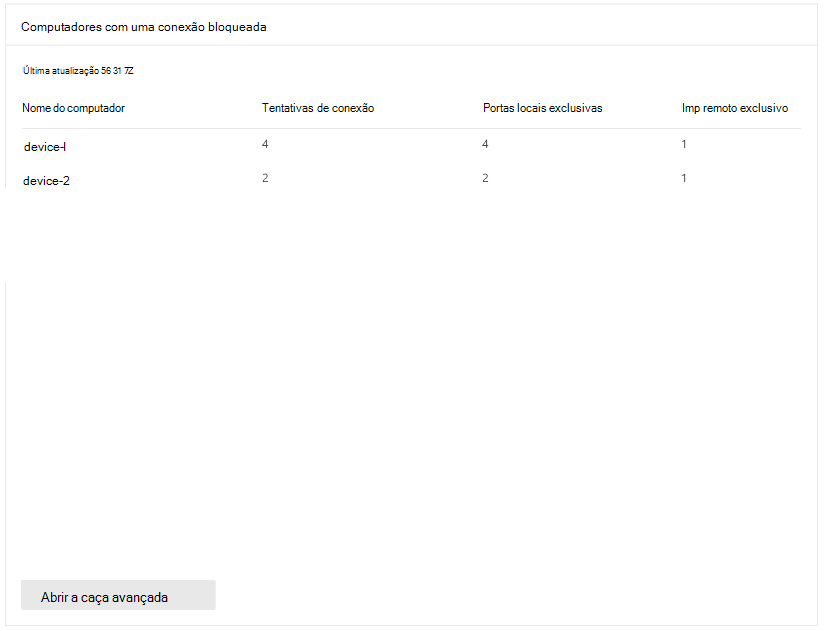Image resolution: width=824 pixels, height=631 pixels.
Task: Select the device-2 computer name
Action: tap(46, 181)
